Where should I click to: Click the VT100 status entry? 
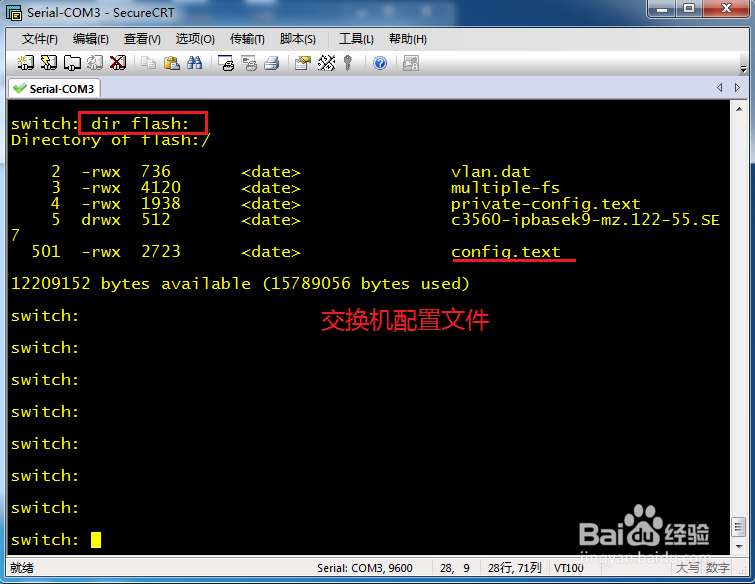click(x=569, y=568)
